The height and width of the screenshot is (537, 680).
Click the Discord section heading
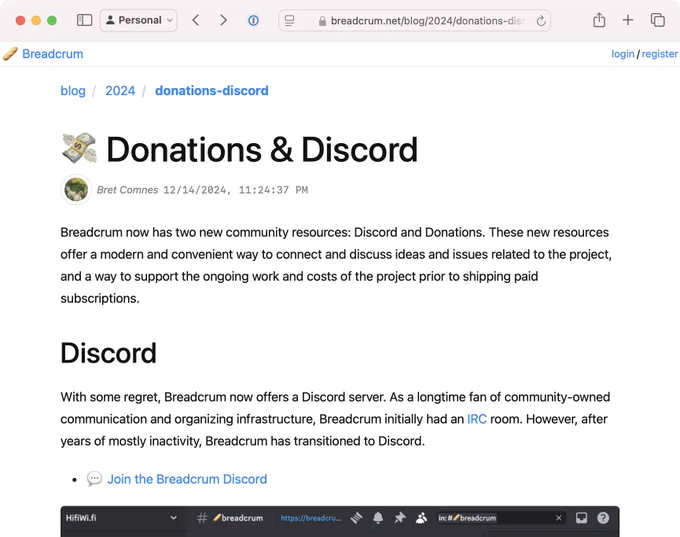pos(108,353)
